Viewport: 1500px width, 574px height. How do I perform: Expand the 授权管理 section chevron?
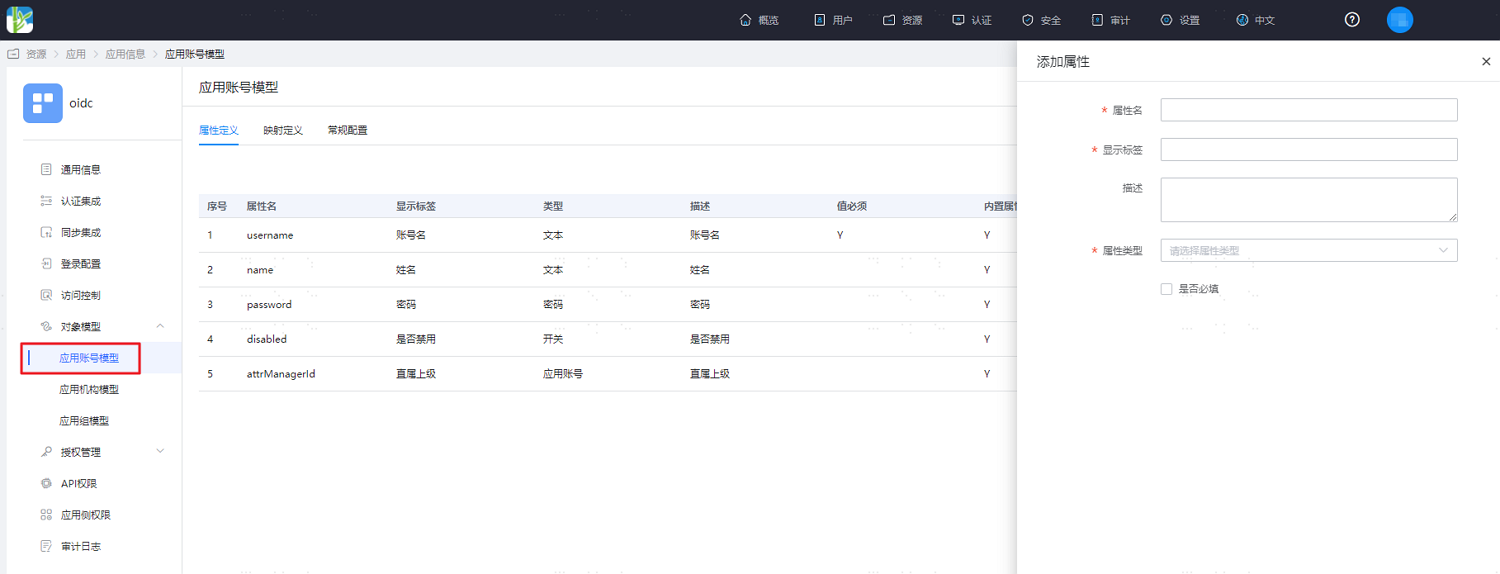(x=161, y=451)
